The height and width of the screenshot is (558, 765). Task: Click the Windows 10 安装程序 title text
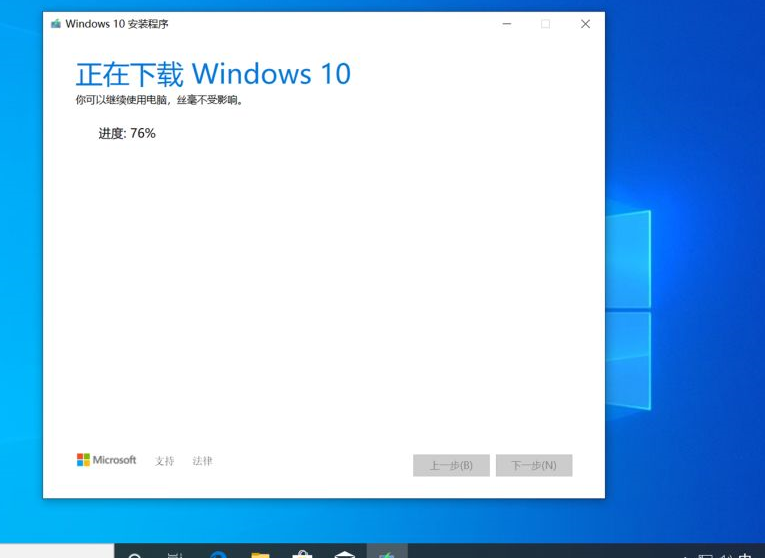117,24
